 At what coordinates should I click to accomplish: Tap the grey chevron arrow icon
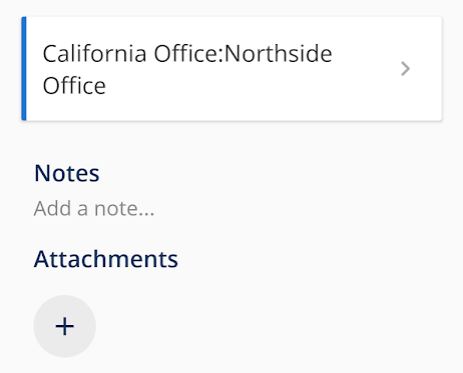point(405,69)
